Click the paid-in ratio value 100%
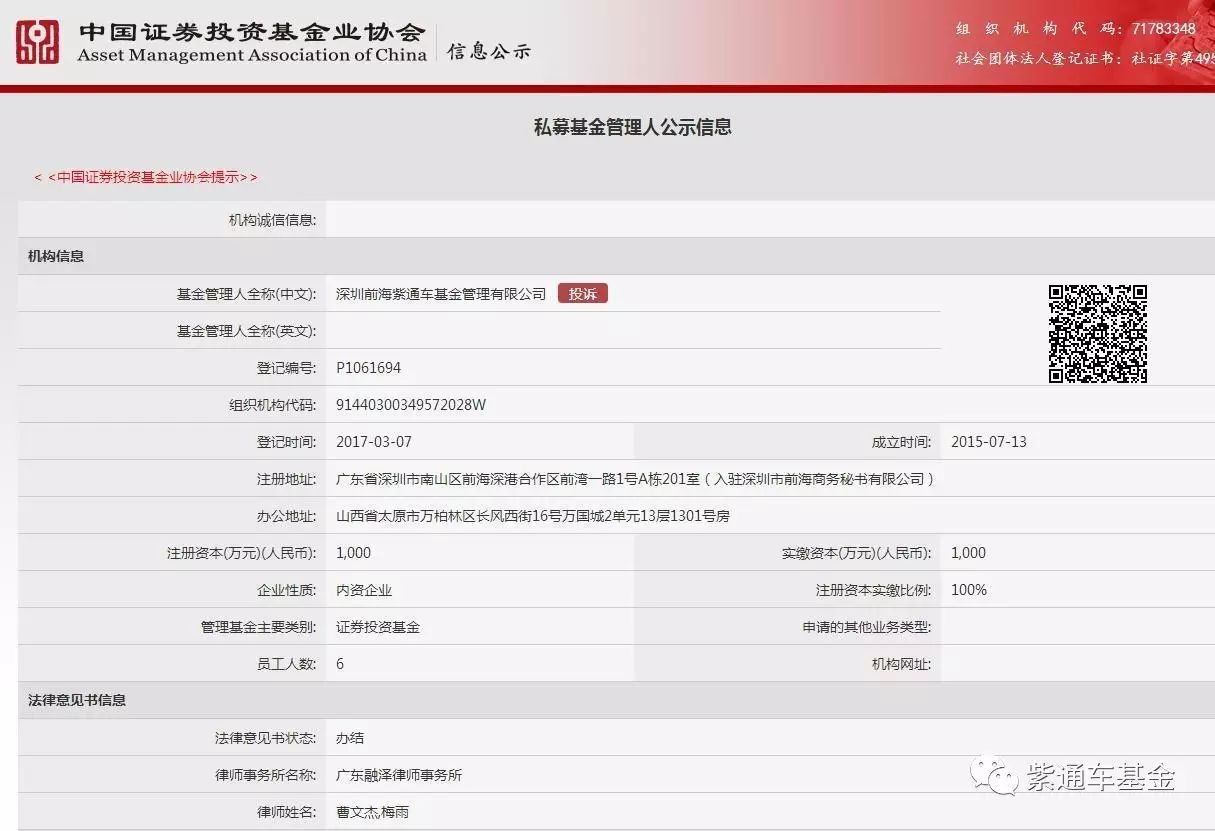Screen dimensions: 1215x831 pos(969,590)
